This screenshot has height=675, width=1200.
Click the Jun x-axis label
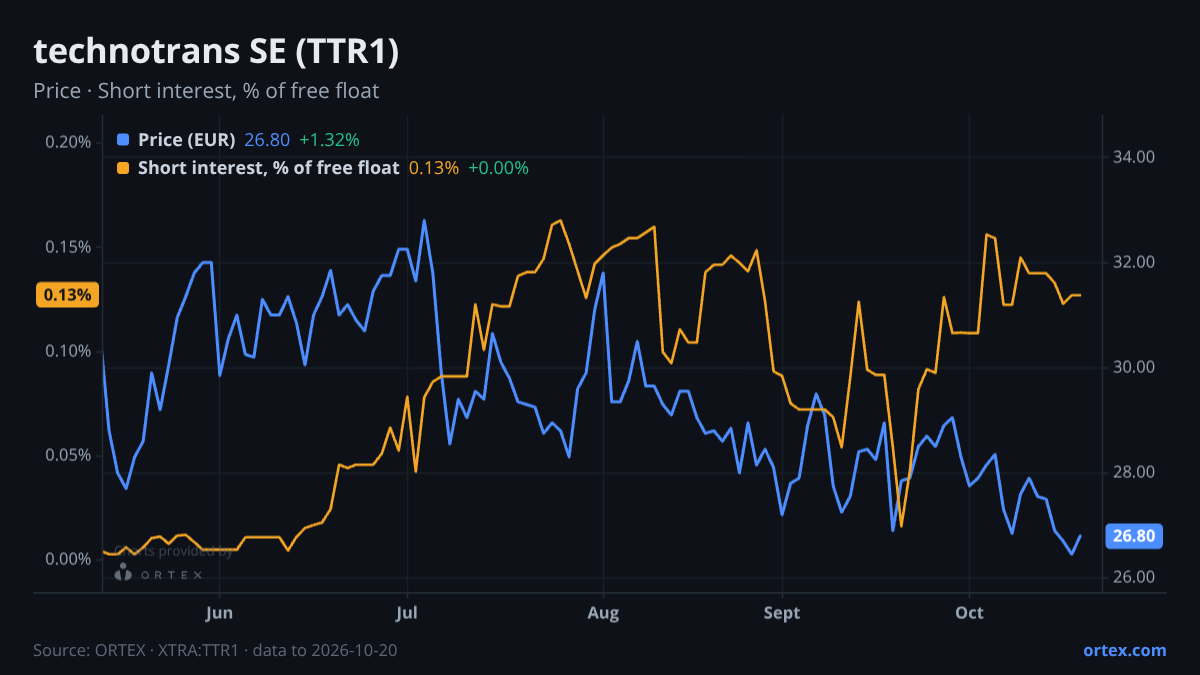(x=218, y=613)
